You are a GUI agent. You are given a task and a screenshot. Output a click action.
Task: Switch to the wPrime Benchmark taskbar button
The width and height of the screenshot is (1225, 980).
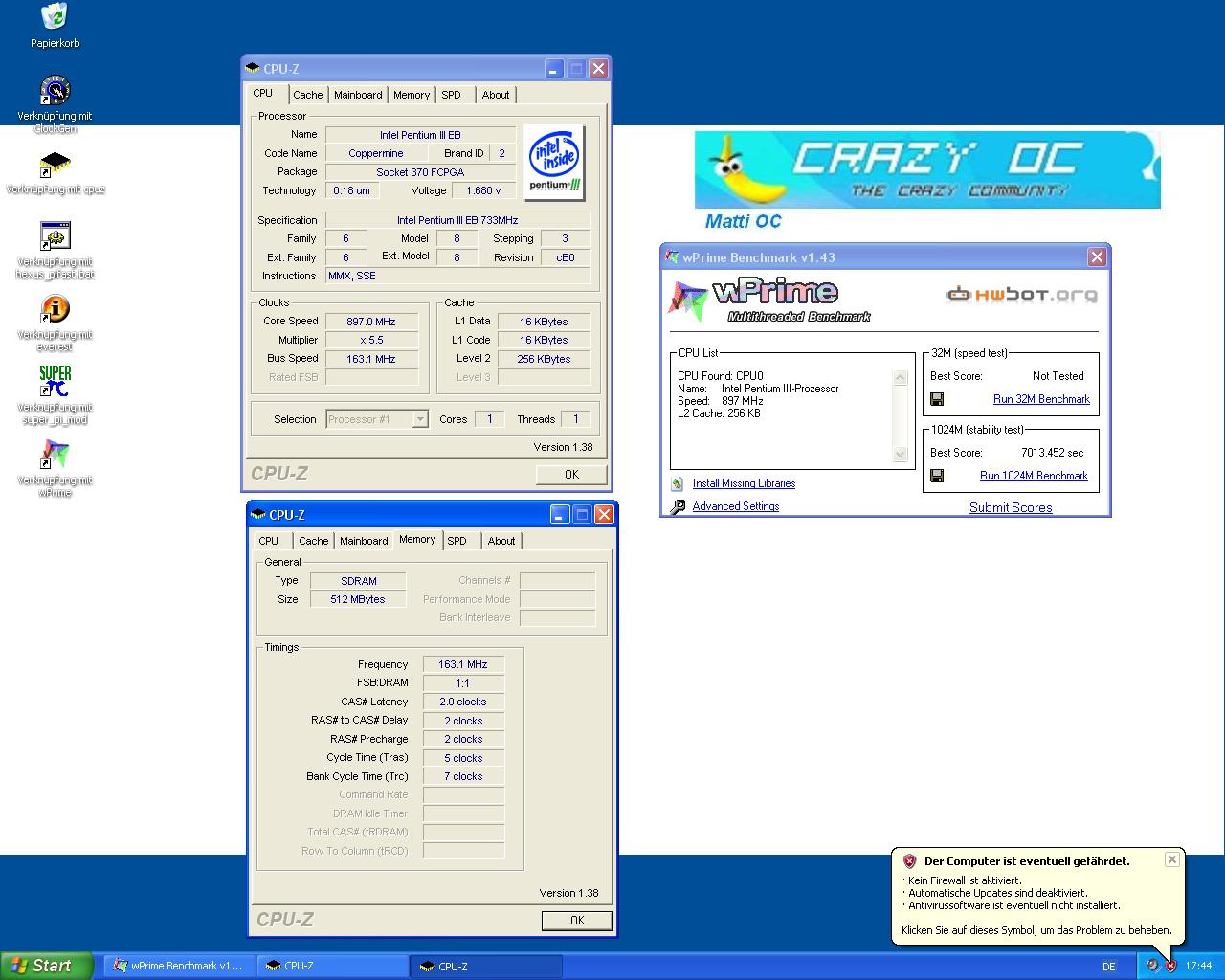[179, 966]
